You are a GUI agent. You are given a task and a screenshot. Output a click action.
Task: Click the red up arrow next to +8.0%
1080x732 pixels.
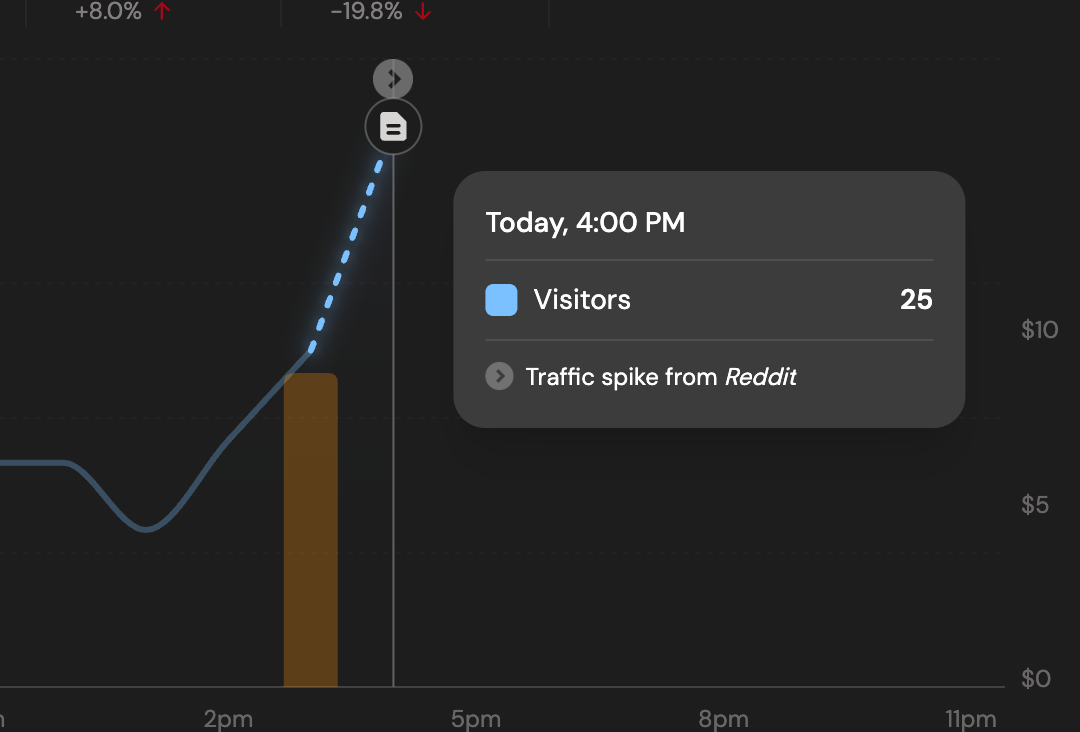pyautogui.click(x=163, y=12)
